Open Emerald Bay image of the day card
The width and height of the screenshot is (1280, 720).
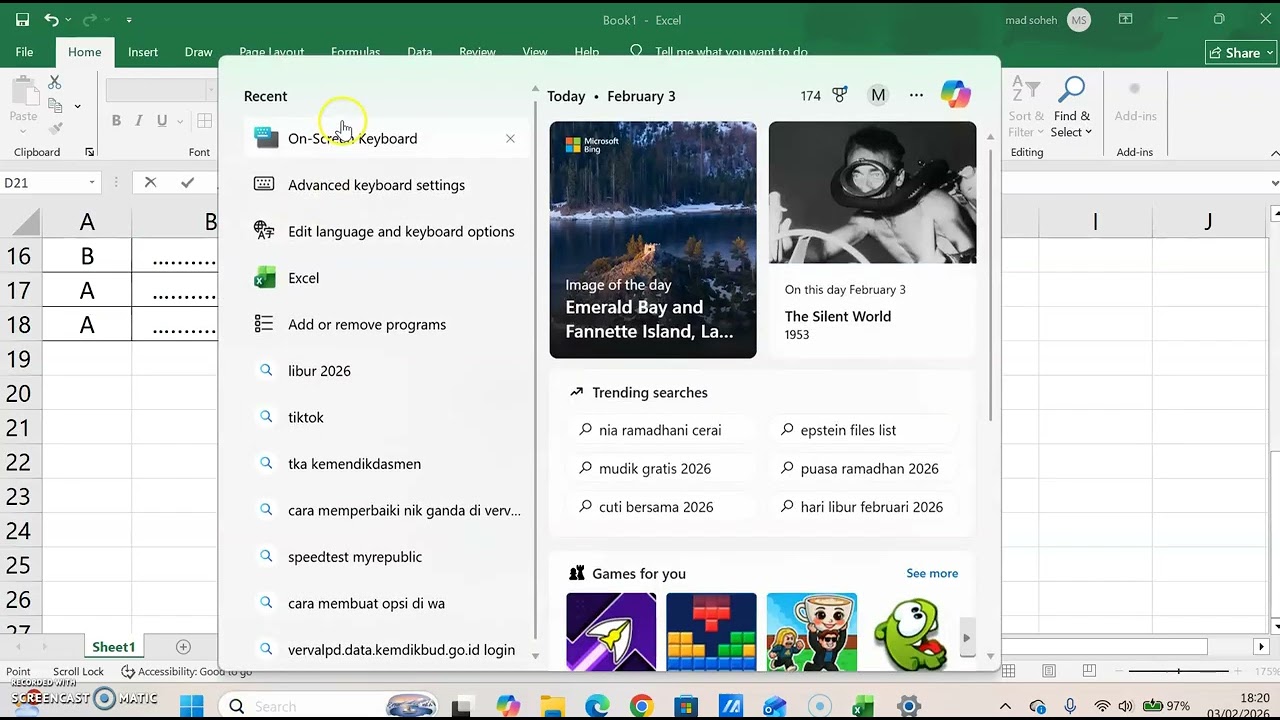(653, 240)
